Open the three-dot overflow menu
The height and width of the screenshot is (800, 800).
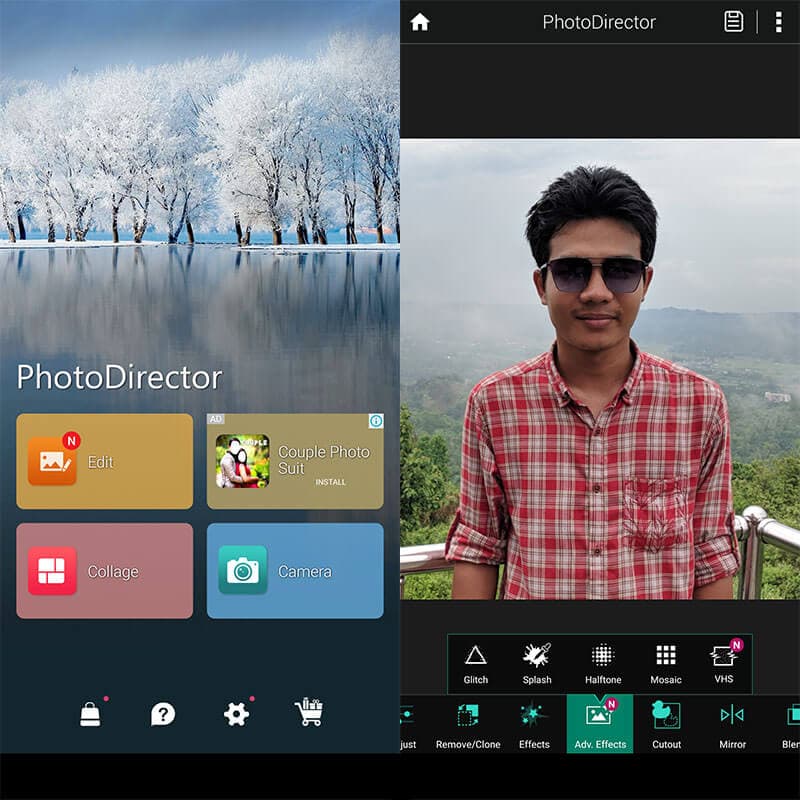coord(779,22)
